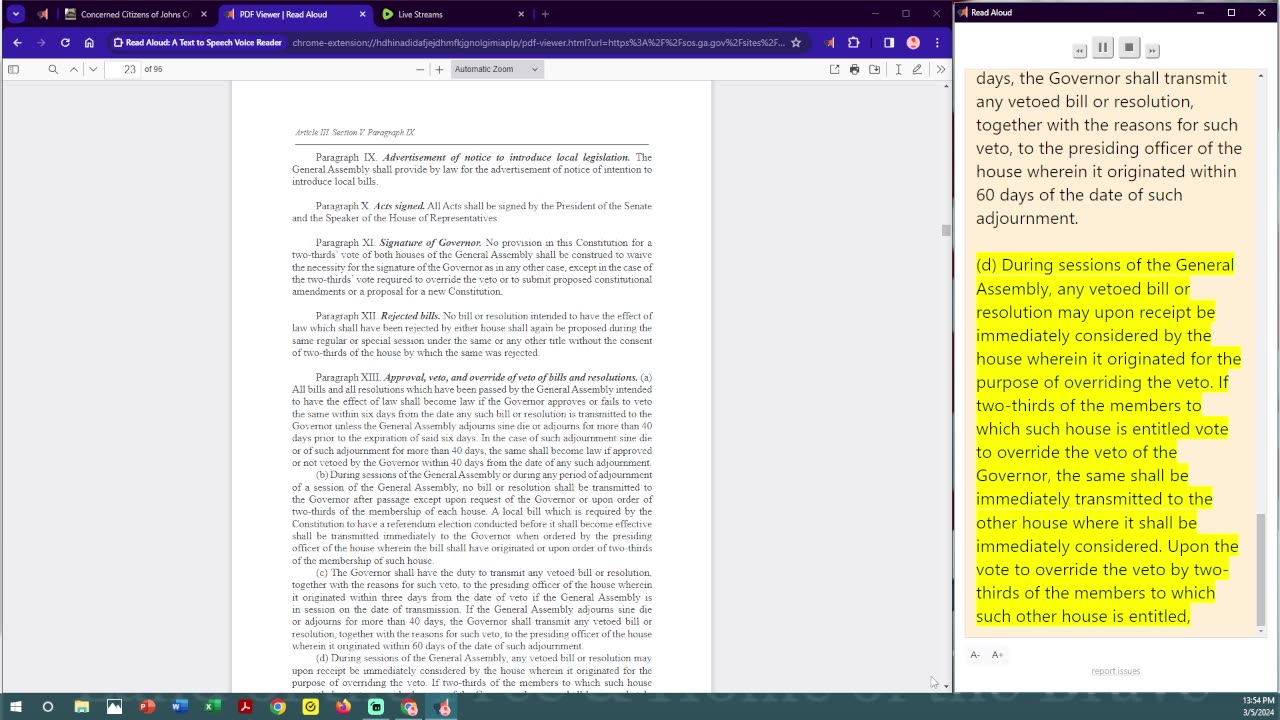
Task: Open Firefox from the taskbar
Action: tap(343, 707)
